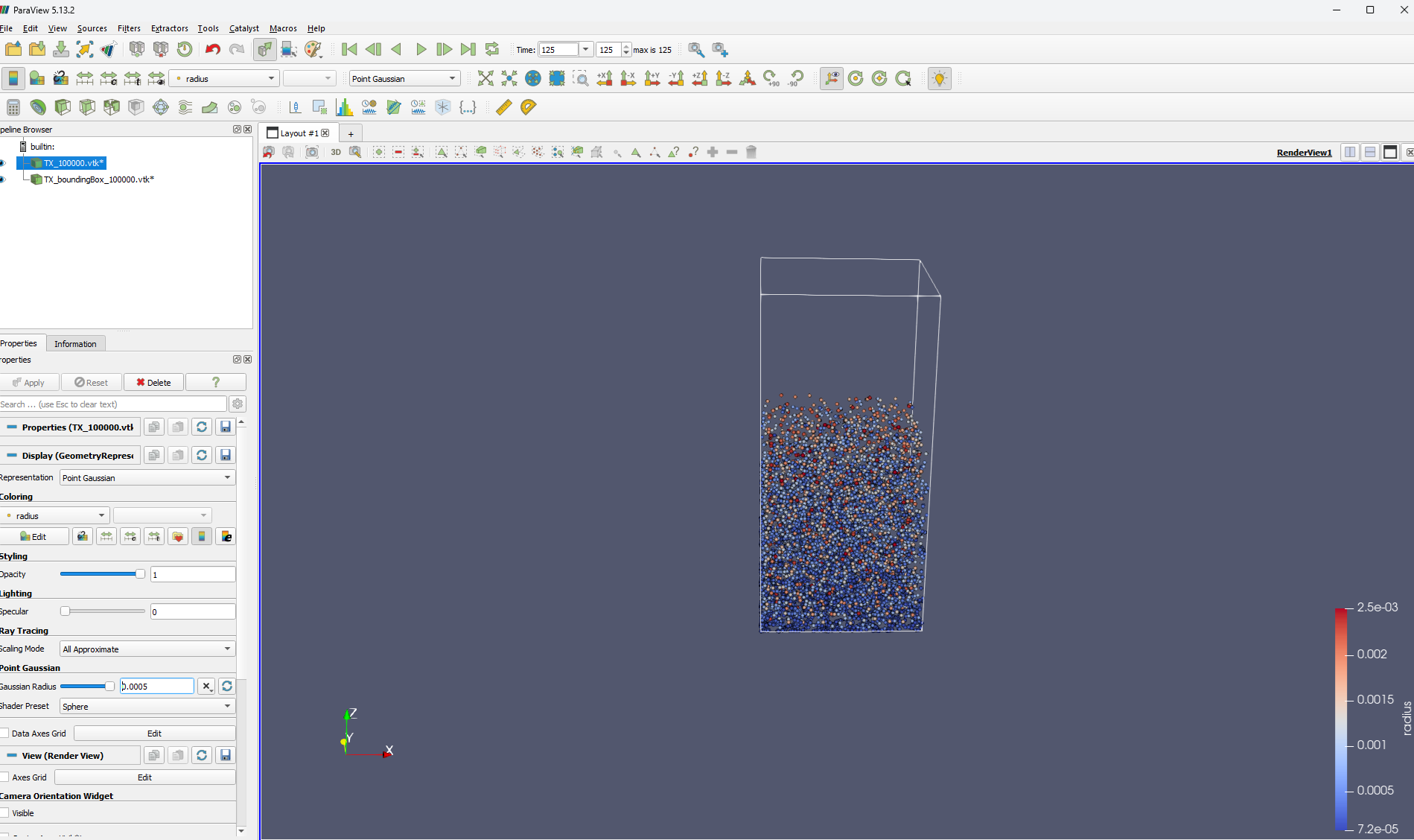Toggle Camera Orientation Widget Visible checkbox
The image size is (1414, 840).
[x=4, y=813]
